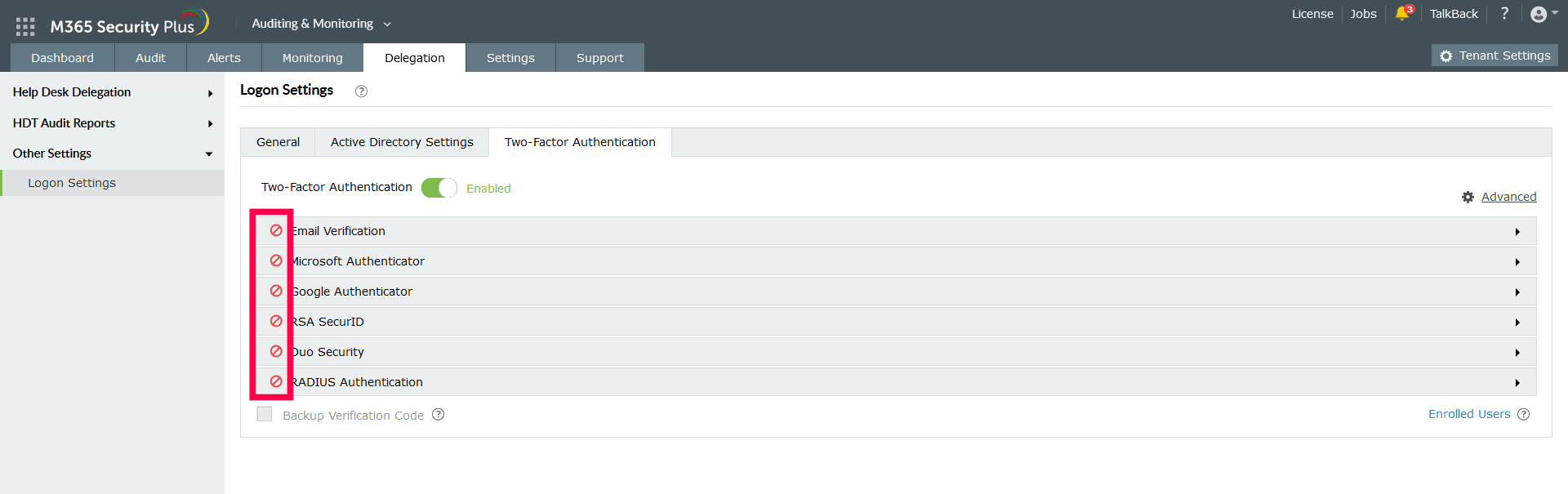
Task: Open the General logon tab
Action: (x=278, y=142)
